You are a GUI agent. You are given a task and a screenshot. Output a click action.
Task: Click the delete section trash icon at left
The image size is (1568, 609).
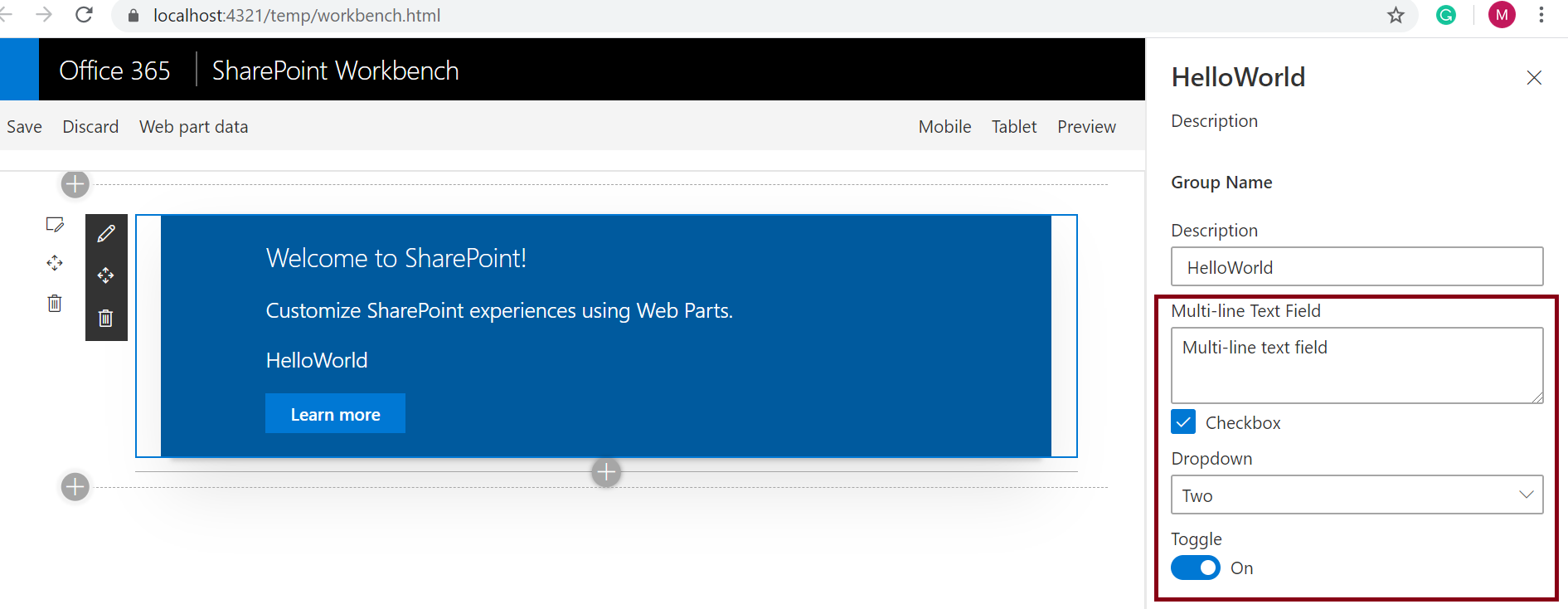tap(55, 303)
